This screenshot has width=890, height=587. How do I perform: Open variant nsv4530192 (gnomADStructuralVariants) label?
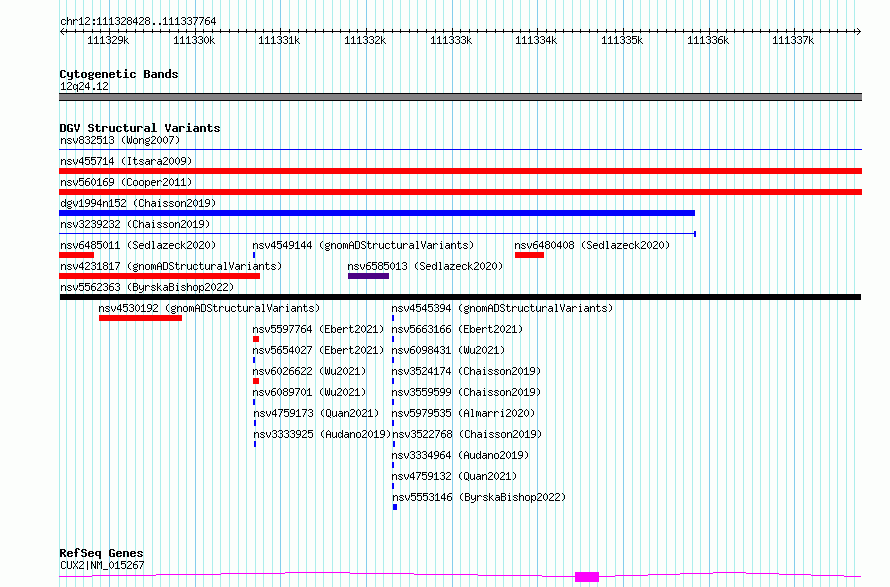coord(209,308)
